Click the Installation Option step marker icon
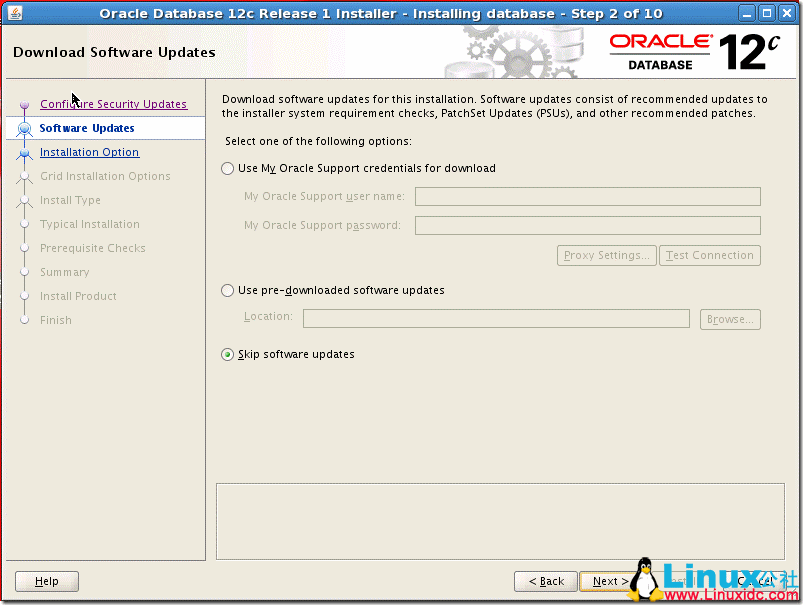The width and height of the screenshot is (803, 605). (25, 152)
